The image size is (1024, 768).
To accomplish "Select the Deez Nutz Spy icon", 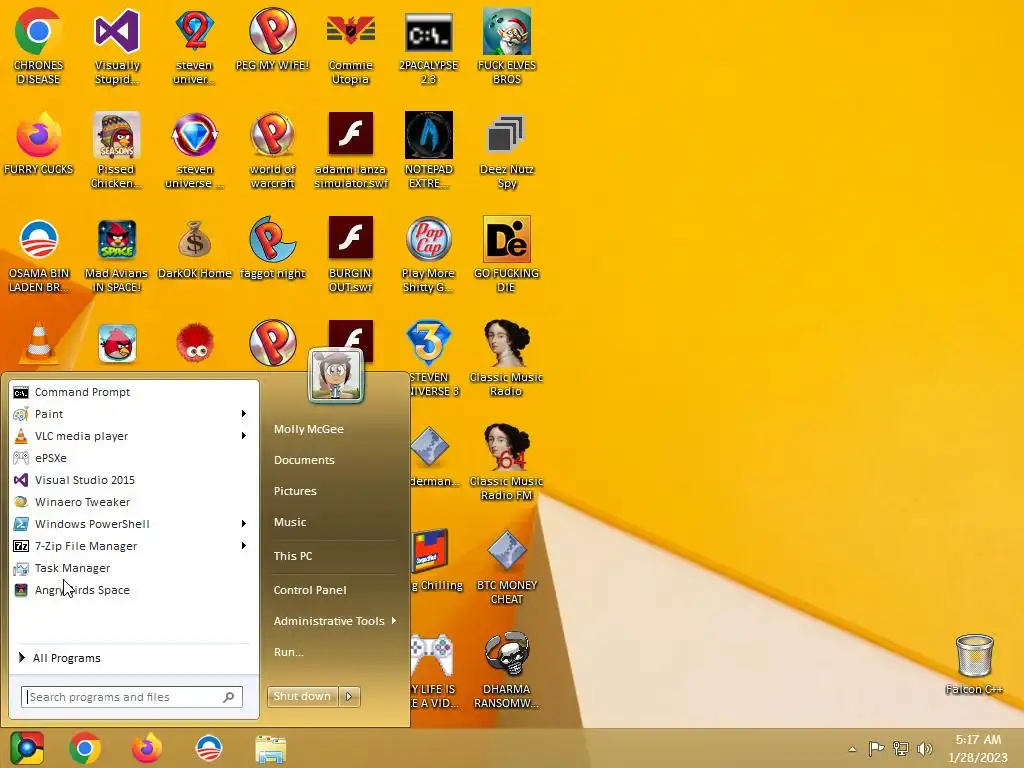I will (x=507, y=150).
